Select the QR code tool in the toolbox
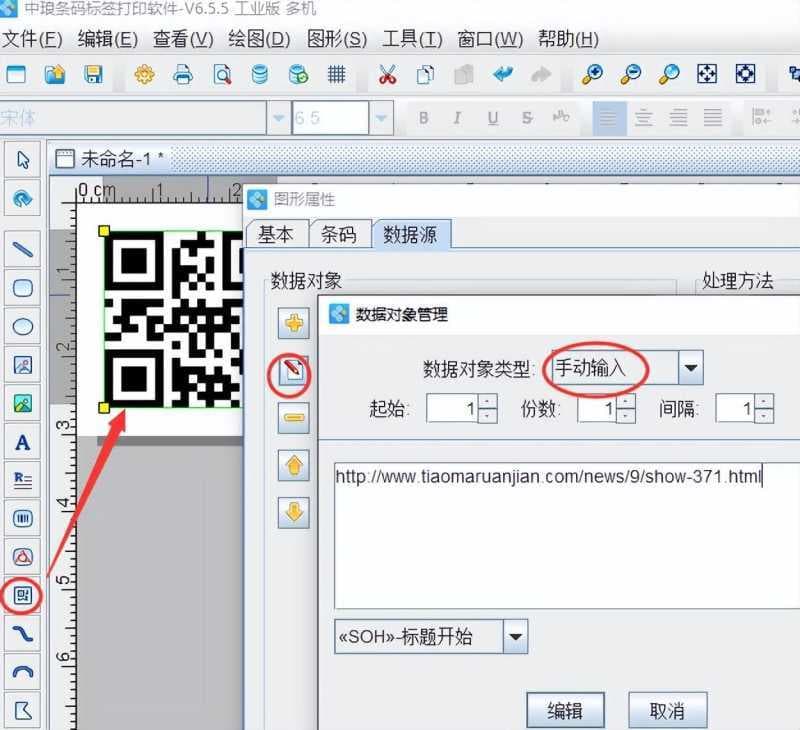The image size is (800, 730). [24, 596]
